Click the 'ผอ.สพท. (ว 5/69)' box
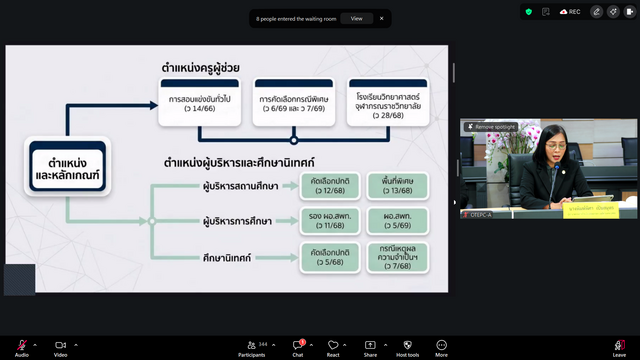This screenshot has width=640, height=360. point(398,221)
